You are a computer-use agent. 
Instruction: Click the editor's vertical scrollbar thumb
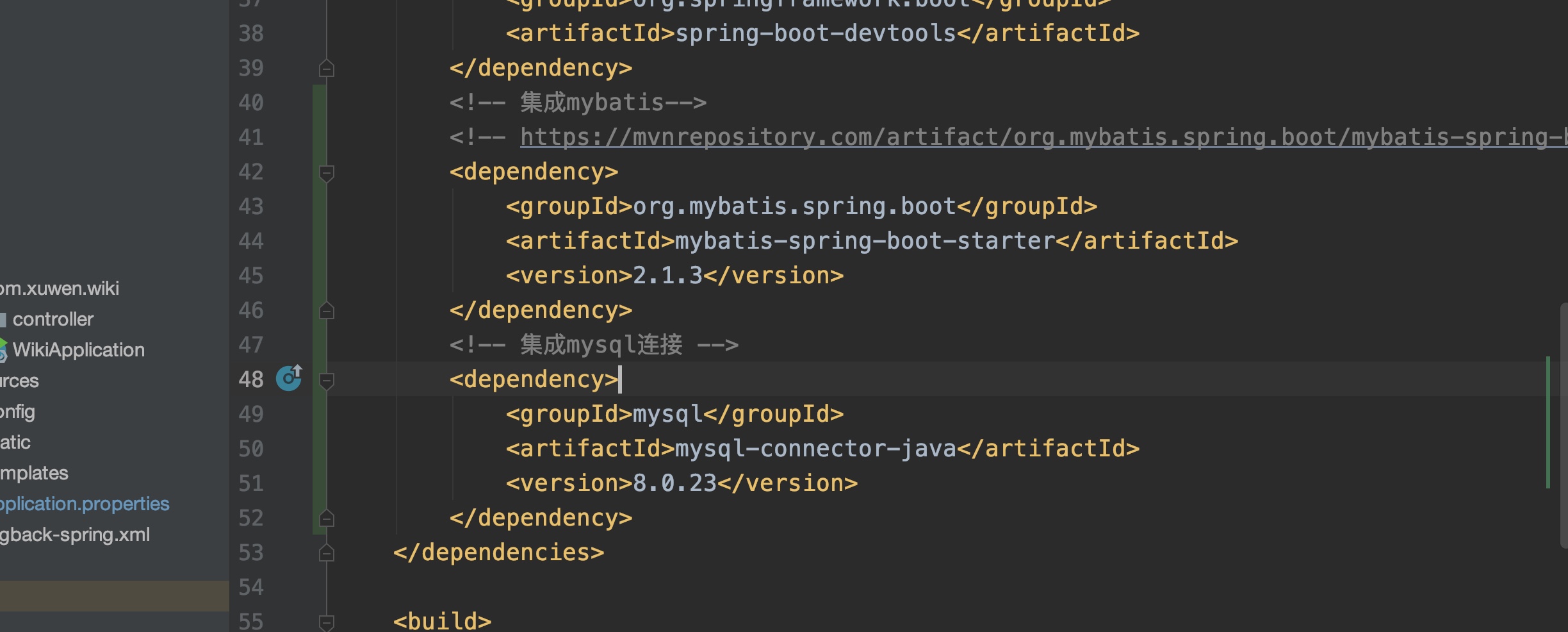coord(1563,423)
